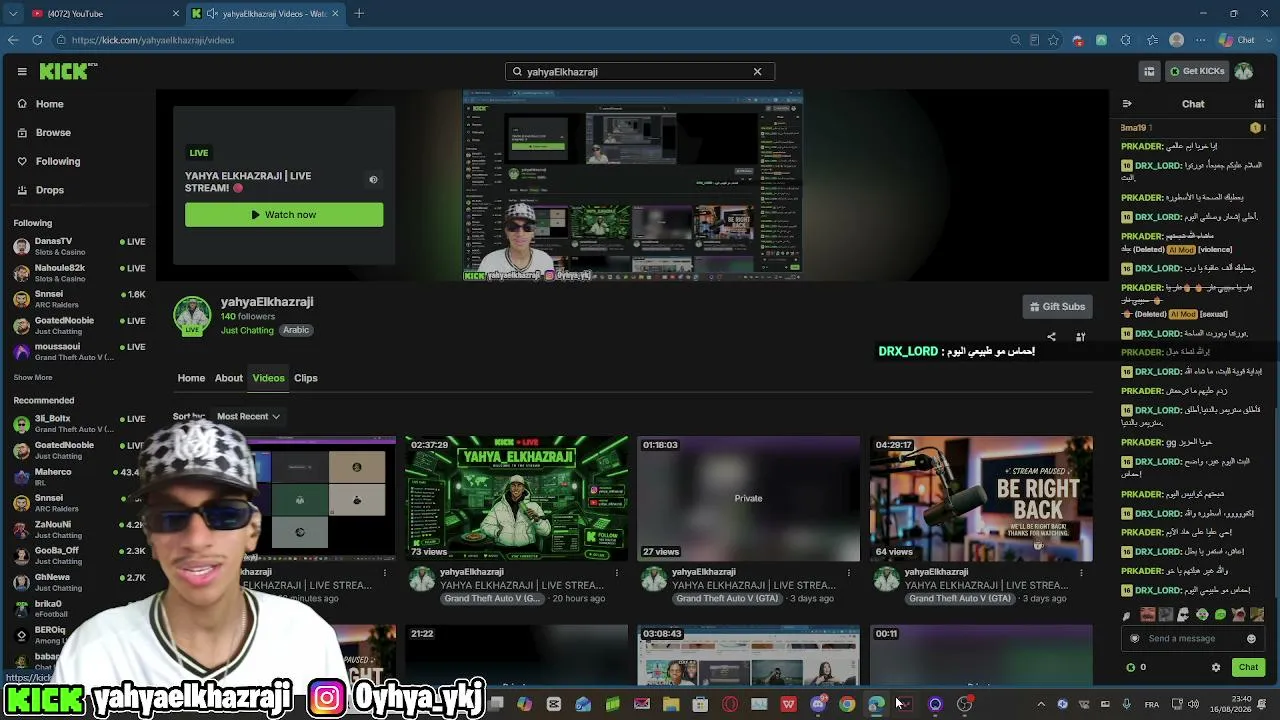Open Discord from the taskbar
This screenshot has height=720, width=1280.
pos(817,705)
